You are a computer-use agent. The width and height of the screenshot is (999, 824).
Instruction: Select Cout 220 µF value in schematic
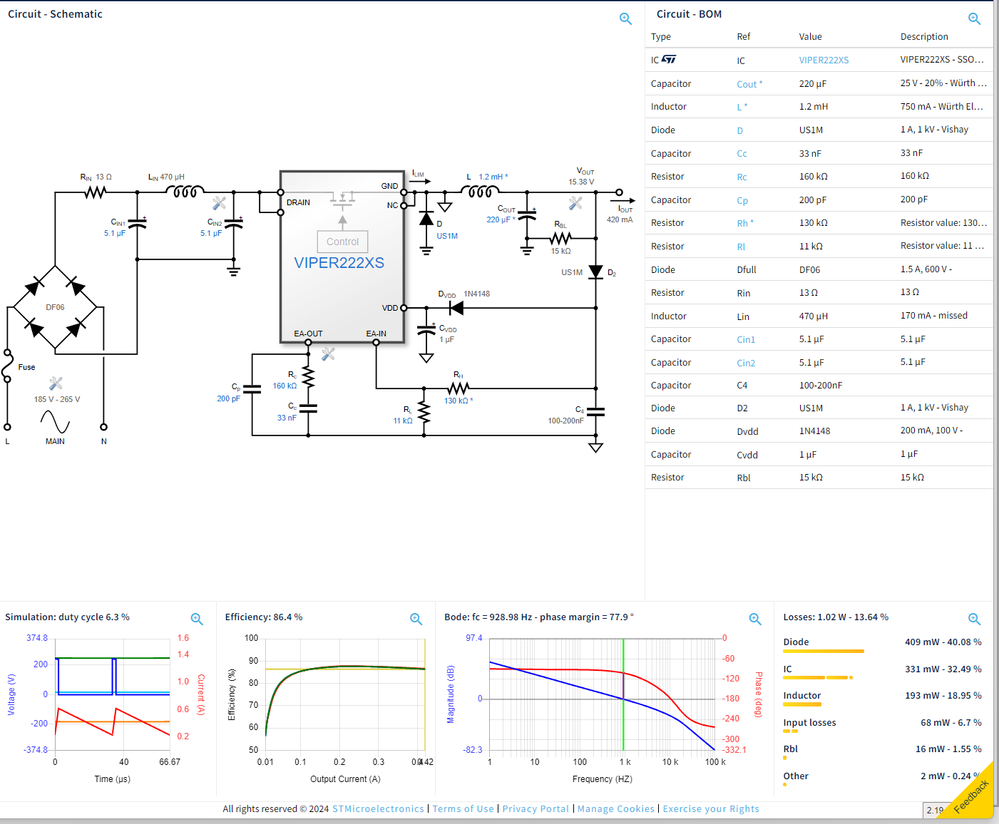click(x=501, y=219)
